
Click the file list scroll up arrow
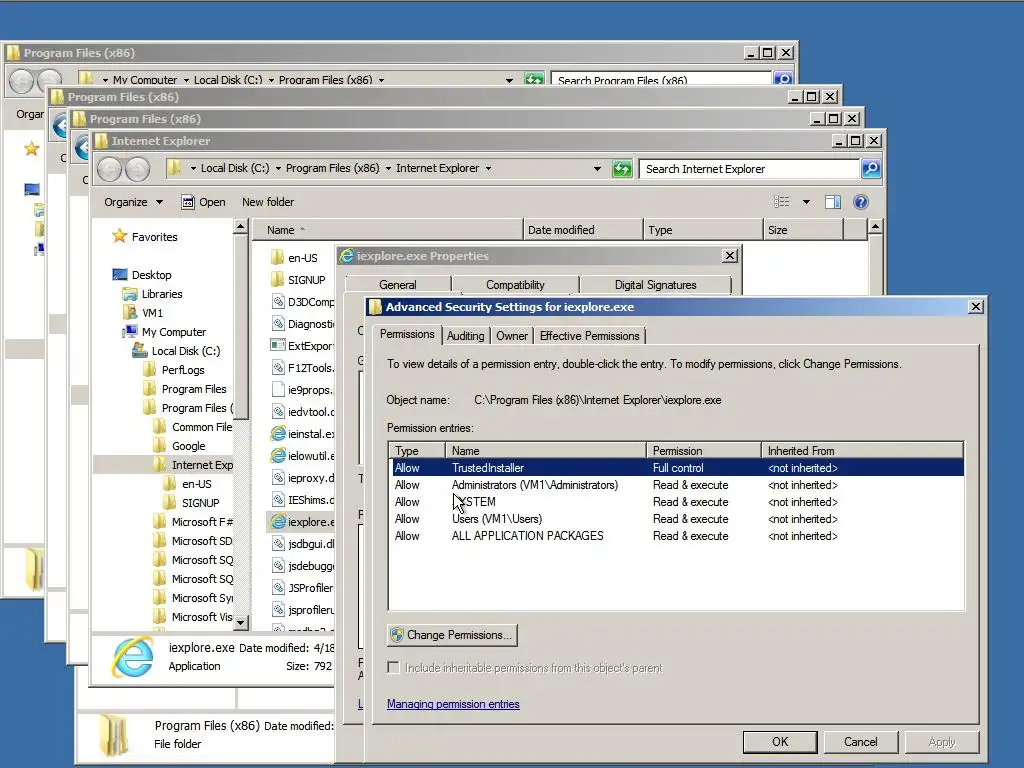pos(875,227)
